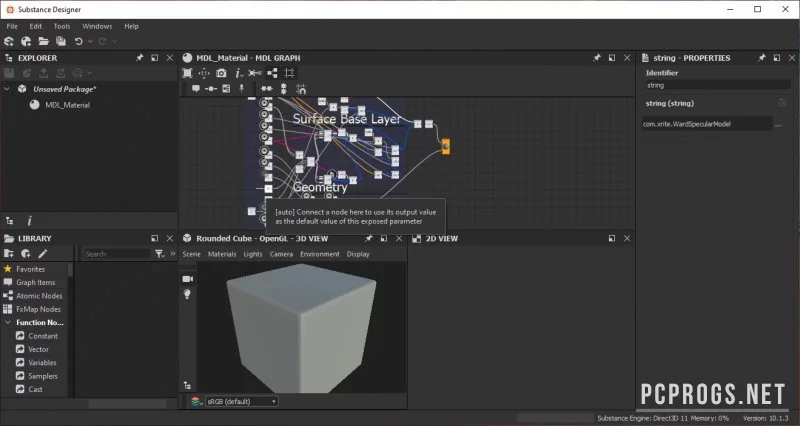Viewport: 800px width, 426px height.
Task: Click the Save All icon in main toolbar
Action: 61,41
